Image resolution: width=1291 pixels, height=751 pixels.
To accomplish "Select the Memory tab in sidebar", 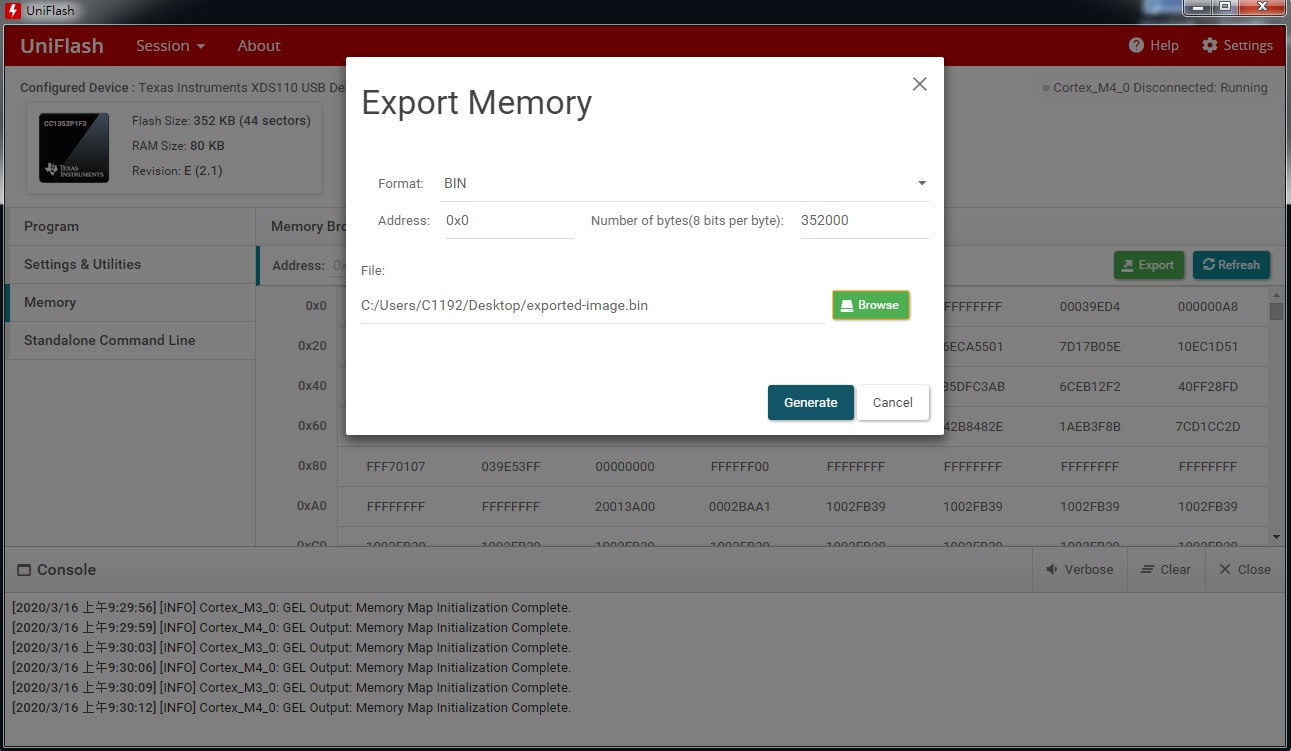I will (x=130, y=303).
